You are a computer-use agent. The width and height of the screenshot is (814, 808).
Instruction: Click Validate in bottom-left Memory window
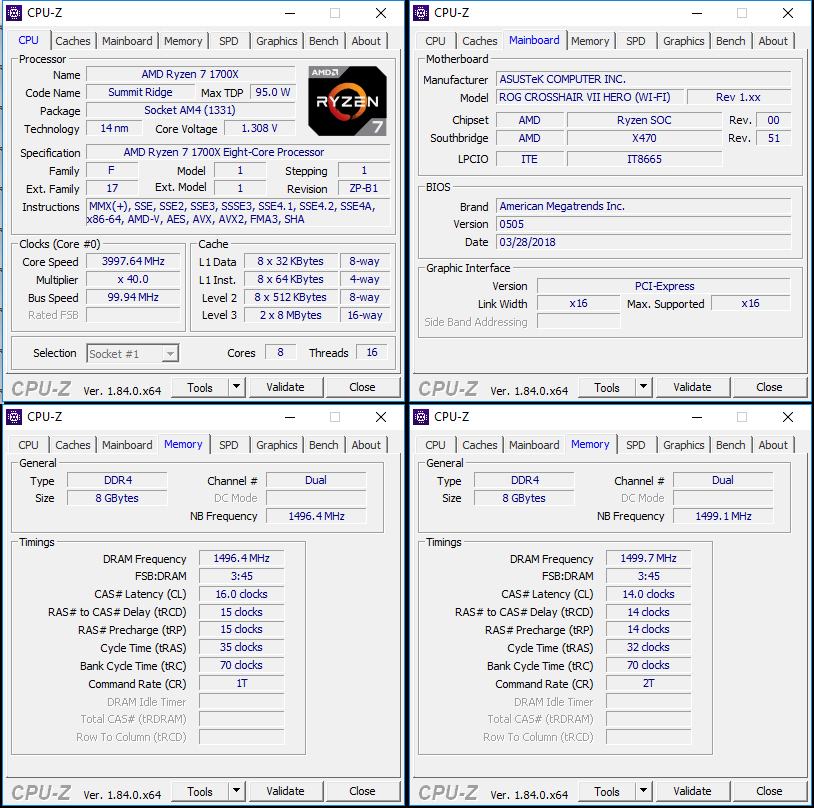coord(286,791)
